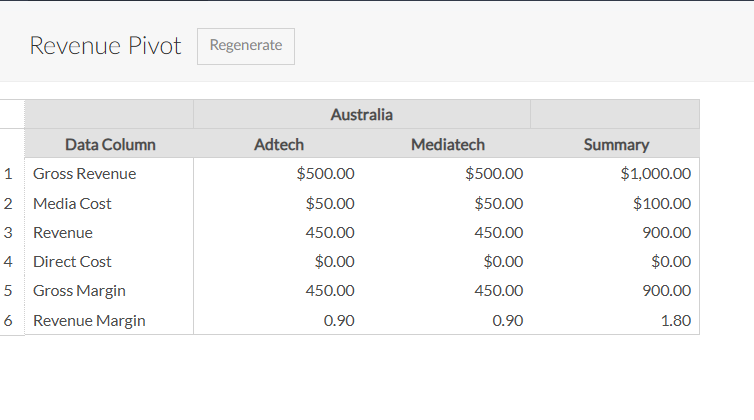Viewport: 754px width, 420px height.
Task: Click the Media Cost row label
Action: coord(73,204)
